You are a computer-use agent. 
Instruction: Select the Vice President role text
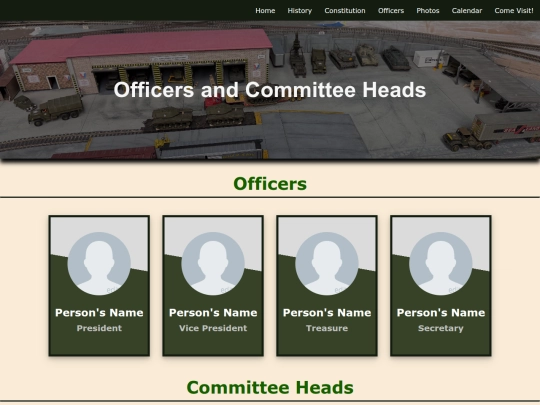click(213, 328)
